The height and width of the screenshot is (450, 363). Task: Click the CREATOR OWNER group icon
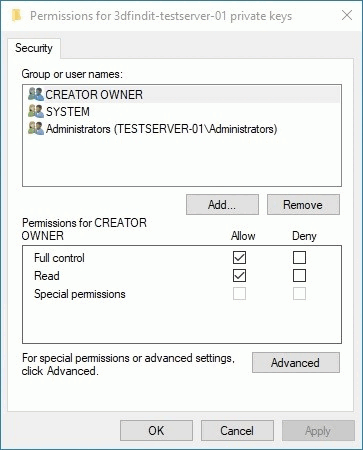click(x=36, y=94)
